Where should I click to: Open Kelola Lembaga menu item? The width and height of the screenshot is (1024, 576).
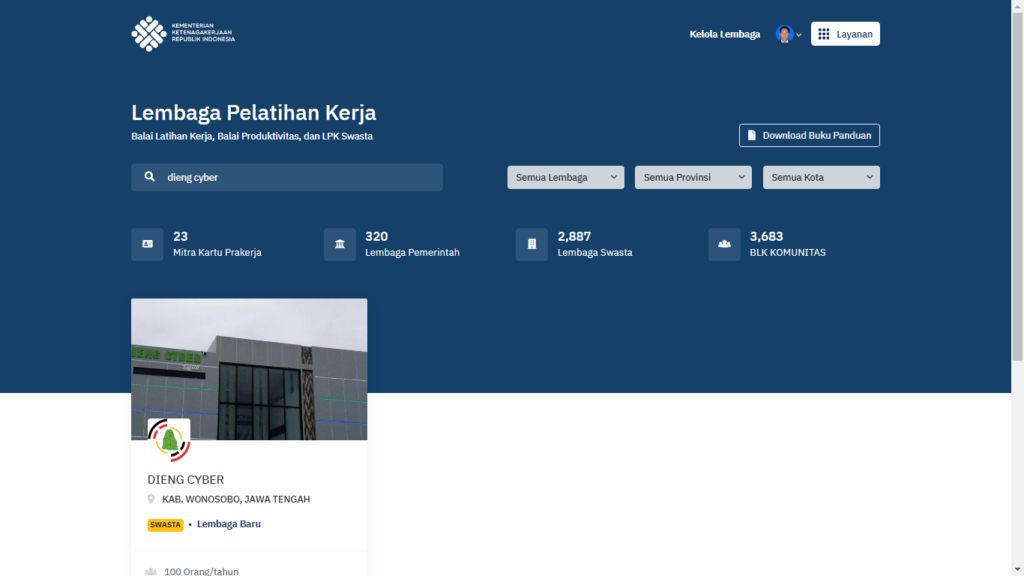[724, 34]
